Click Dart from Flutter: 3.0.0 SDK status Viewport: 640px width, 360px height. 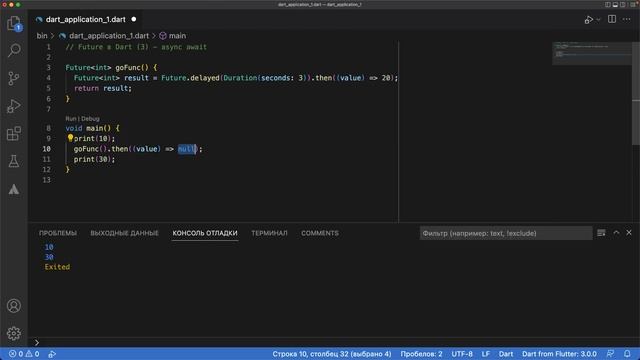click(559, 354)
